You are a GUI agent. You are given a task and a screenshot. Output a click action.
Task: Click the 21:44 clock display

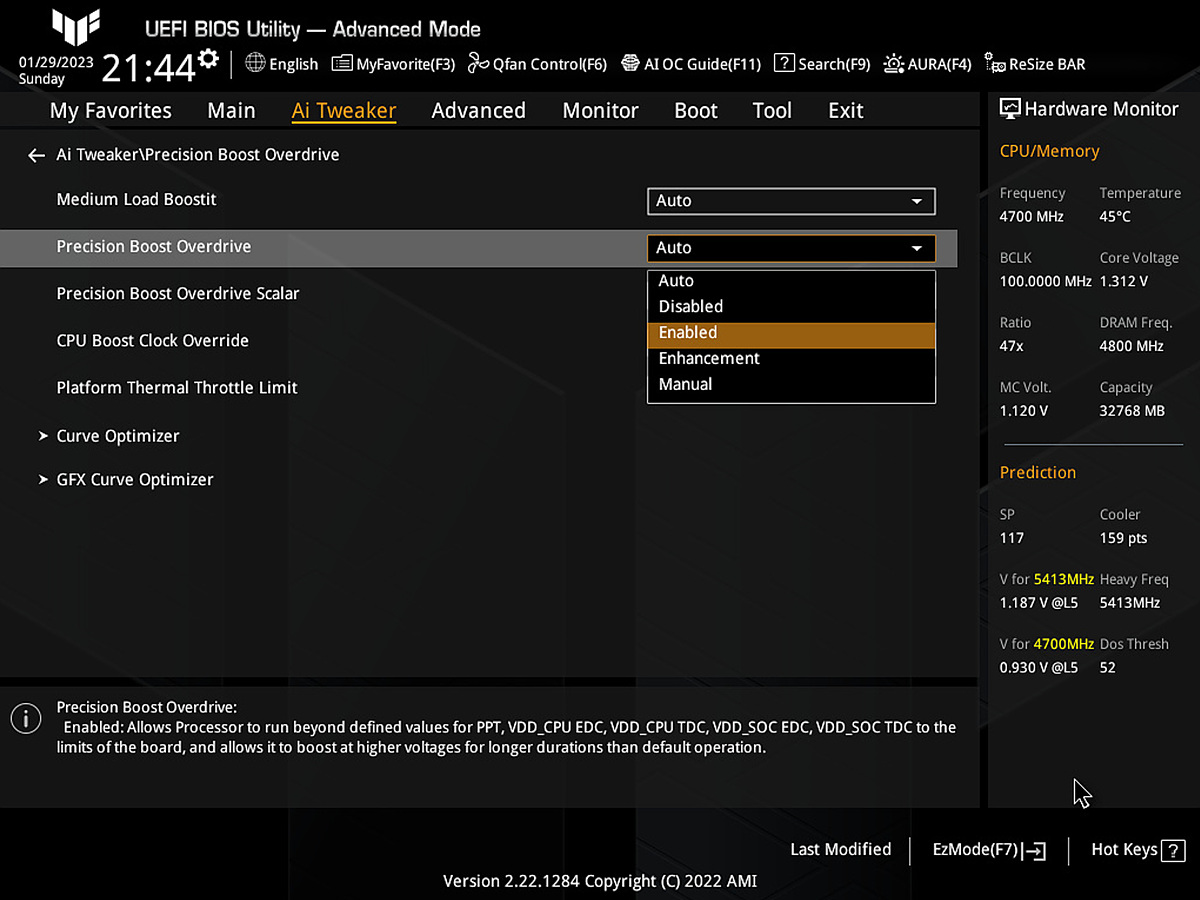coord(148,69)
